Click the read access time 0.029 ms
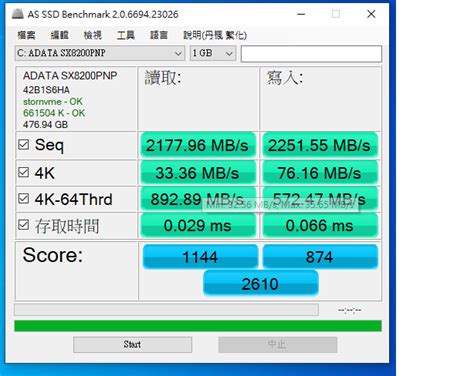Viewport: 474px width, 376px height. 198,226
